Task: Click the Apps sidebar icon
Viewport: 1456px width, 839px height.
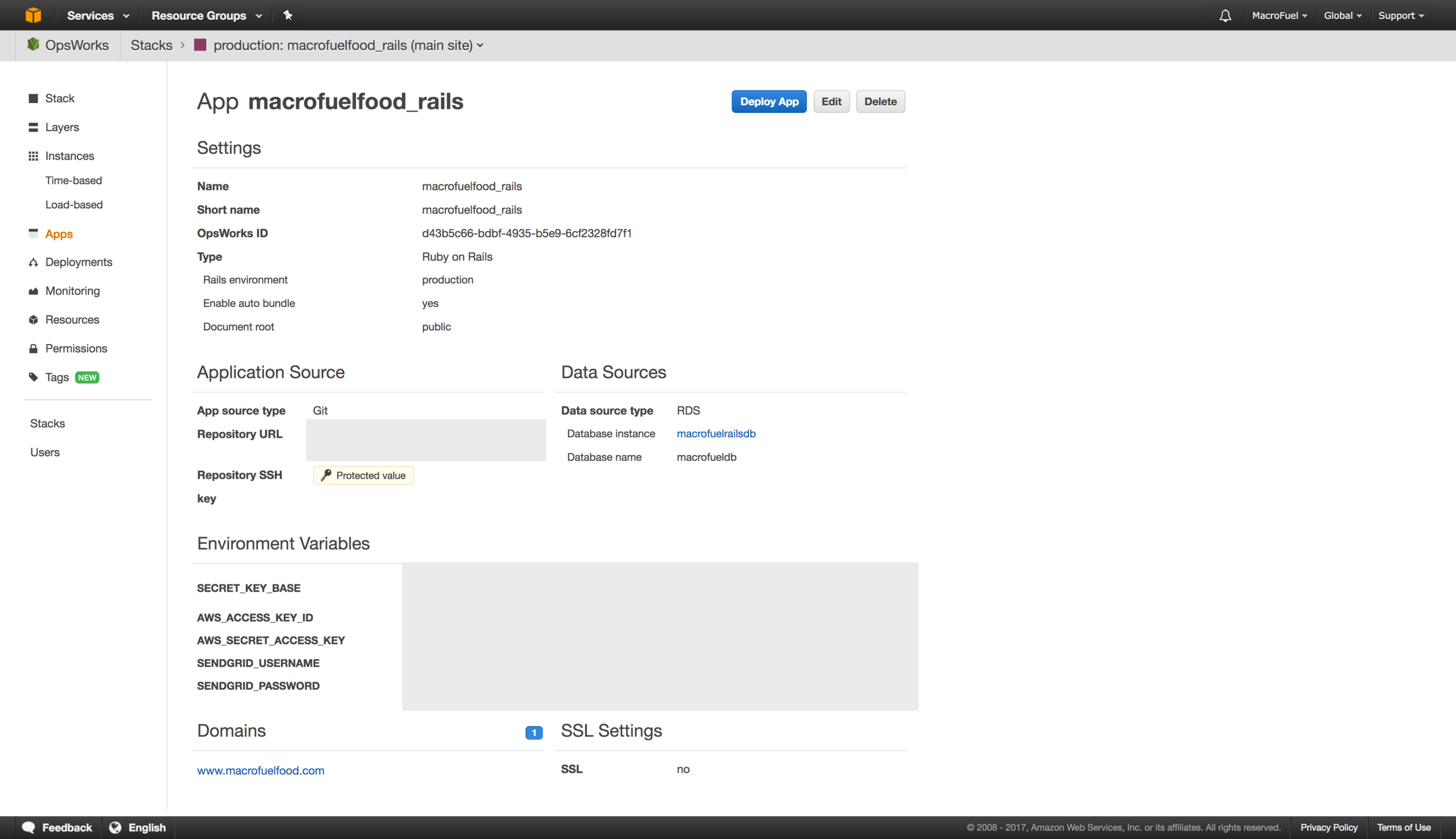Action: pos(33,233)
